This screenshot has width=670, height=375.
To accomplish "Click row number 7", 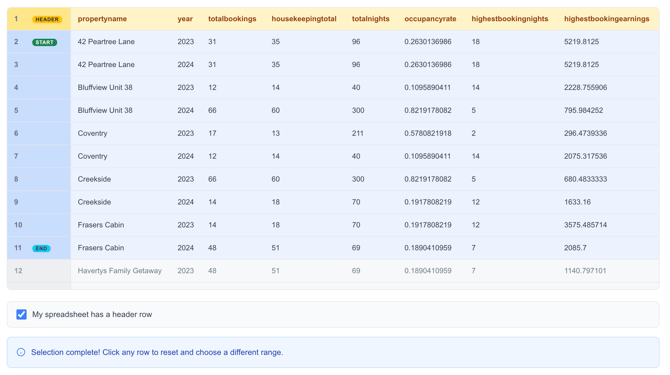I will [16, 156].
